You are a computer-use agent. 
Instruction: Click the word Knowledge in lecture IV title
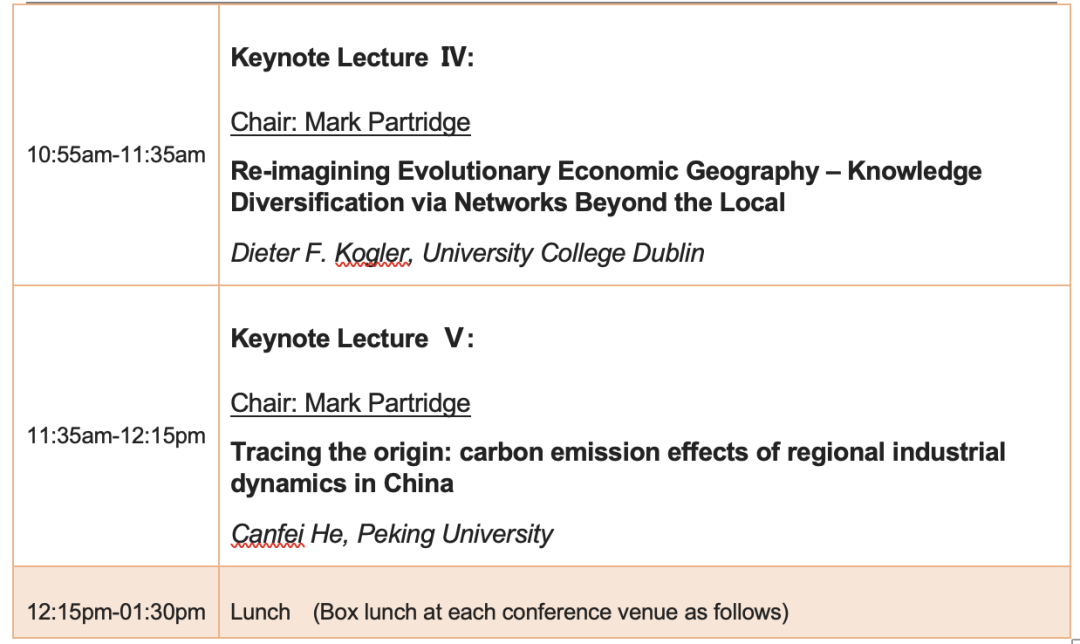[x=915, y=172]
